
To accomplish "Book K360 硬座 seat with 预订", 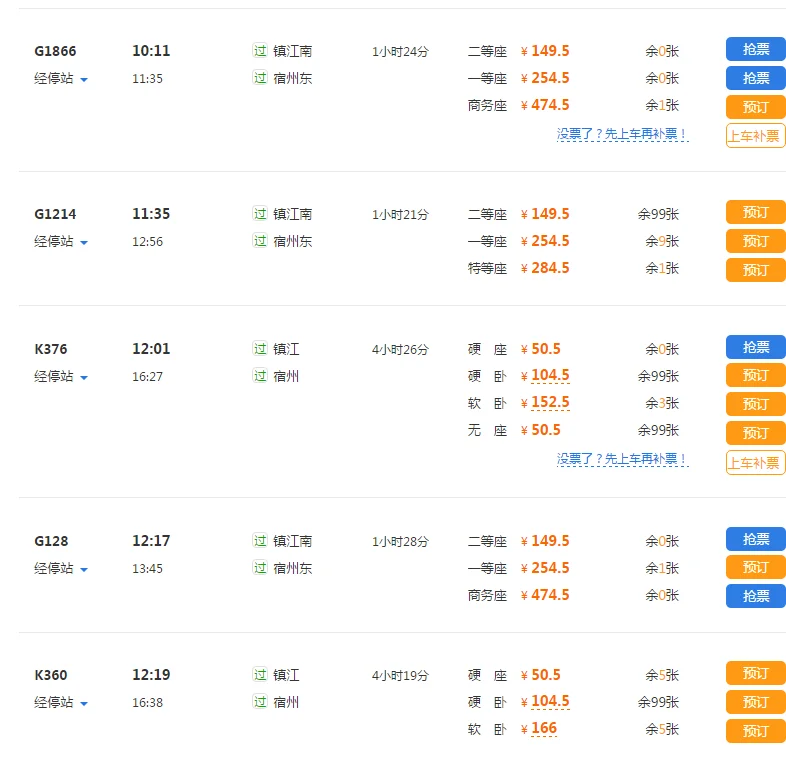I will (755, 673).
